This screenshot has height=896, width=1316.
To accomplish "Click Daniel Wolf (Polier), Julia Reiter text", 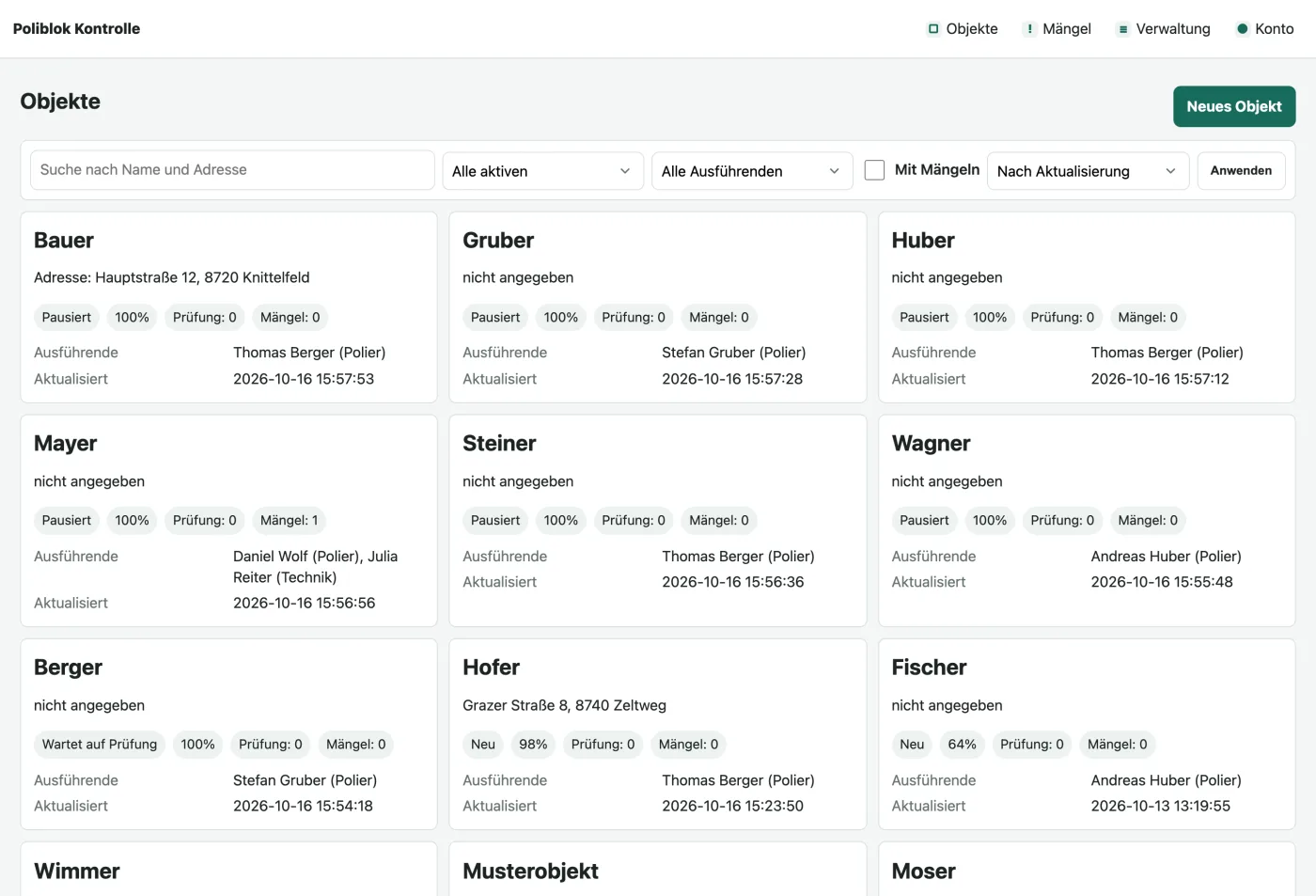I will [x=316, y=567].
